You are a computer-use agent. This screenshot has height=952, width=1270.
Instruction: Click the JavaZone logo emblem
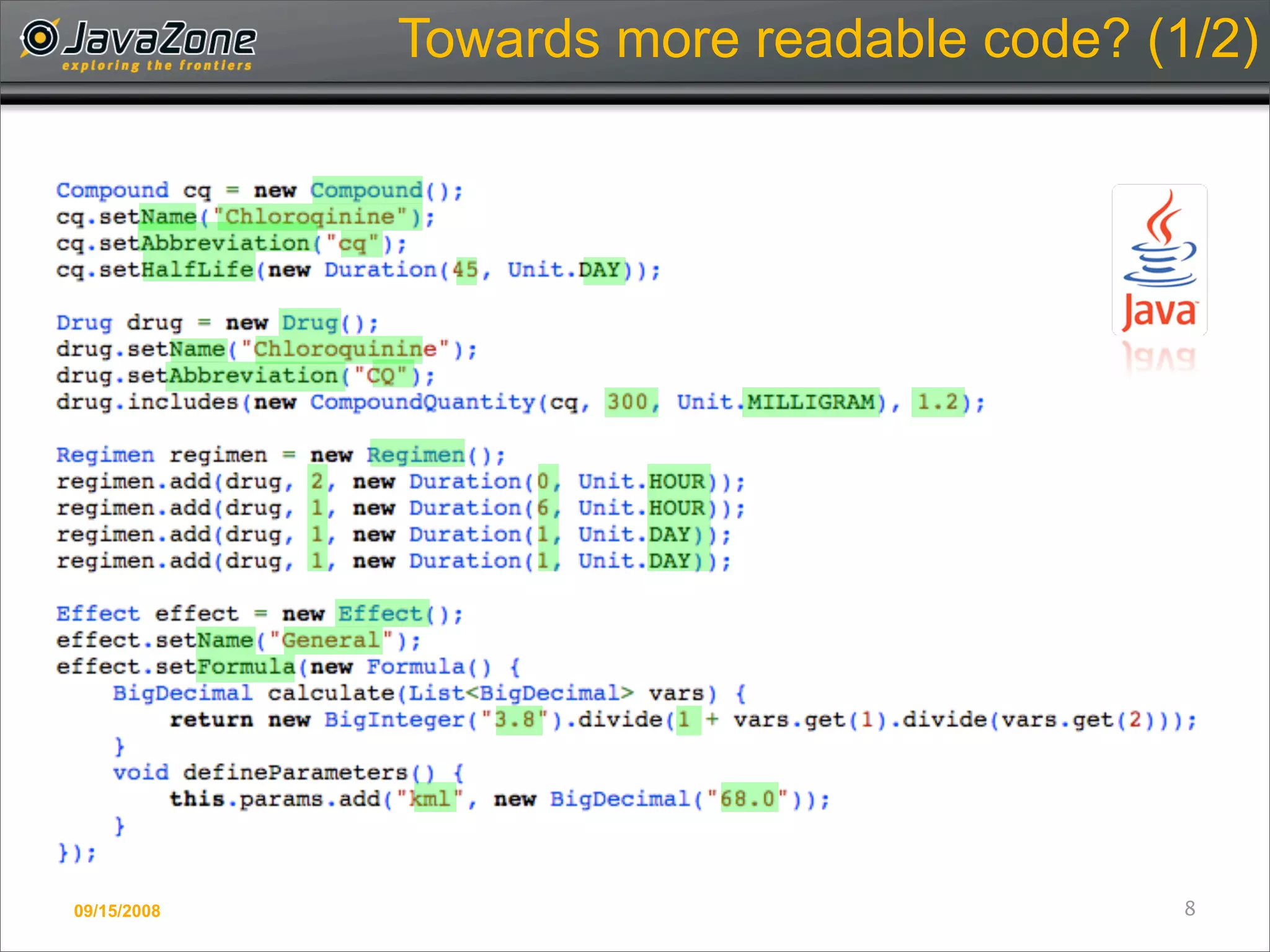pyautogui.click(x=40, y=37)
